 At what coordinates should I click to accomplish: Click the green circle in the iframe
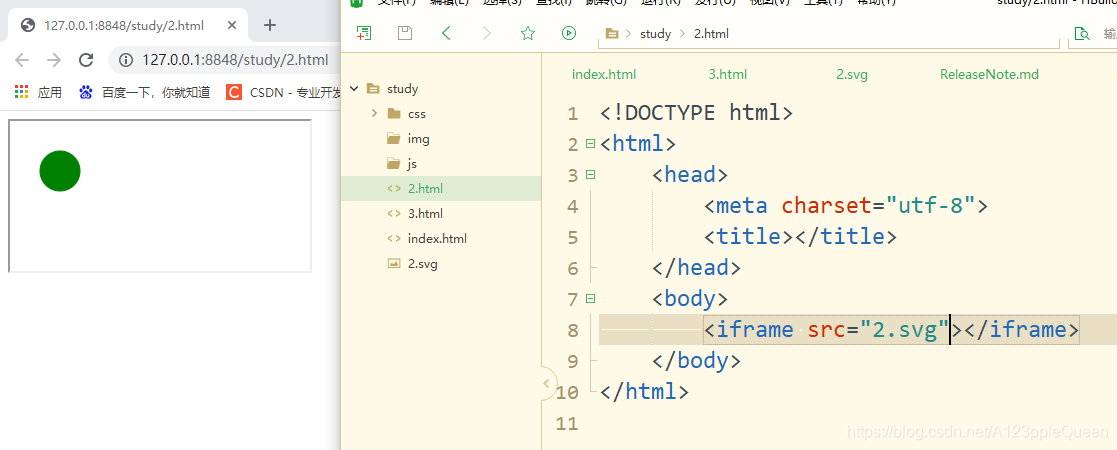pyautogui.click(x=60, y=171)
